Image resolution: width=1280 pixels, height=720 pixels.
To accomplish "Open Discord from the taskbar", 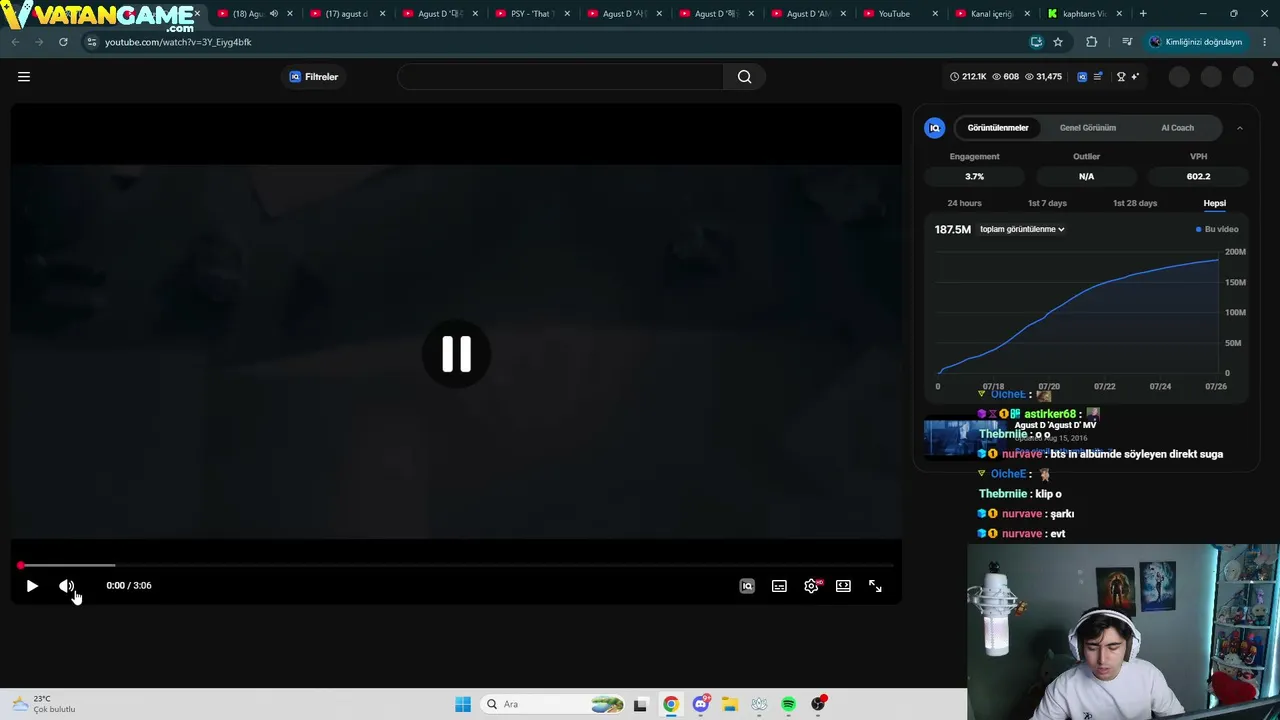I will pos(701,704).
